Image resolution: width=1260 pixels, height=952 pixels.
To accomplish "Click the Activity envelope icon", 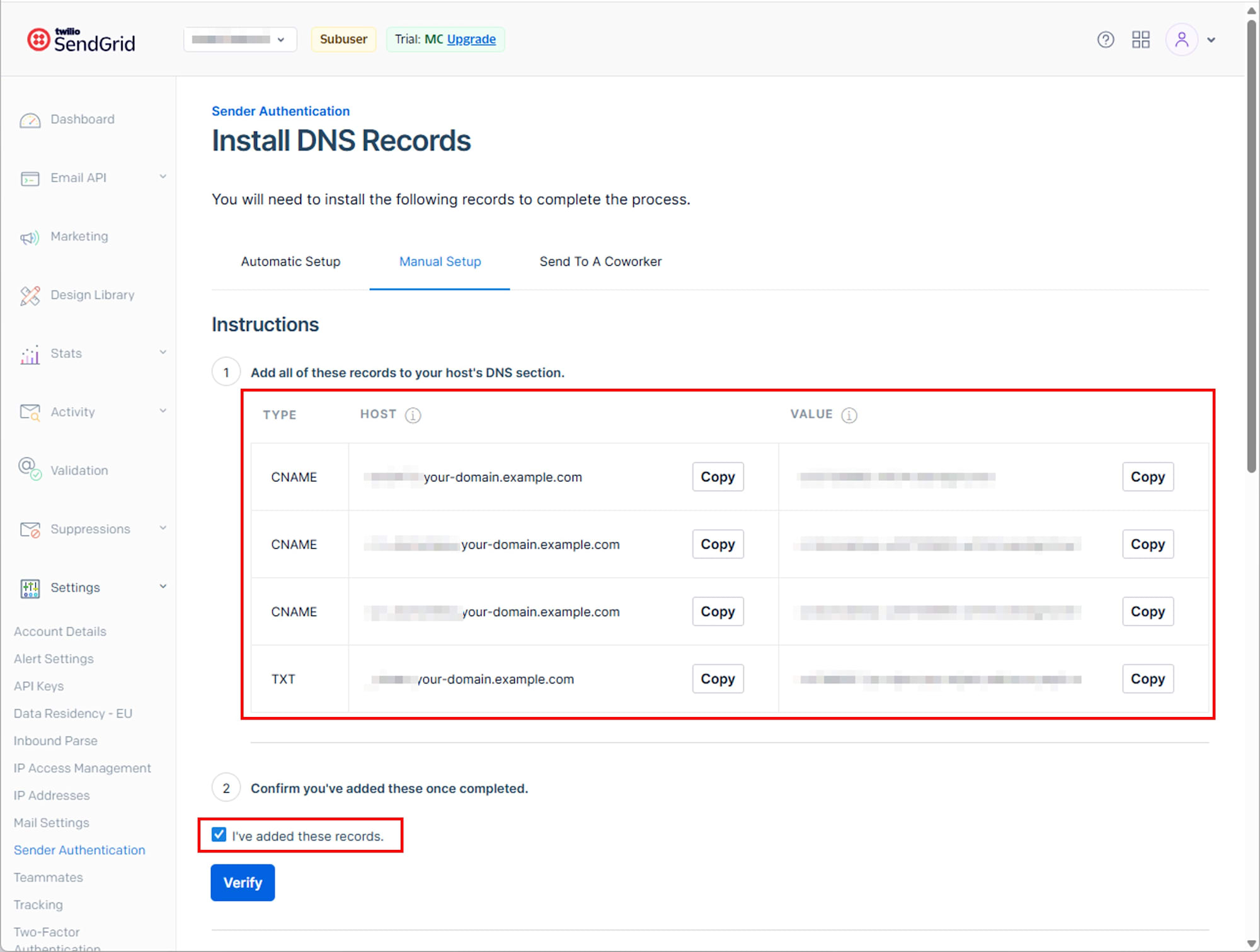I will click(x=30, y=412).
